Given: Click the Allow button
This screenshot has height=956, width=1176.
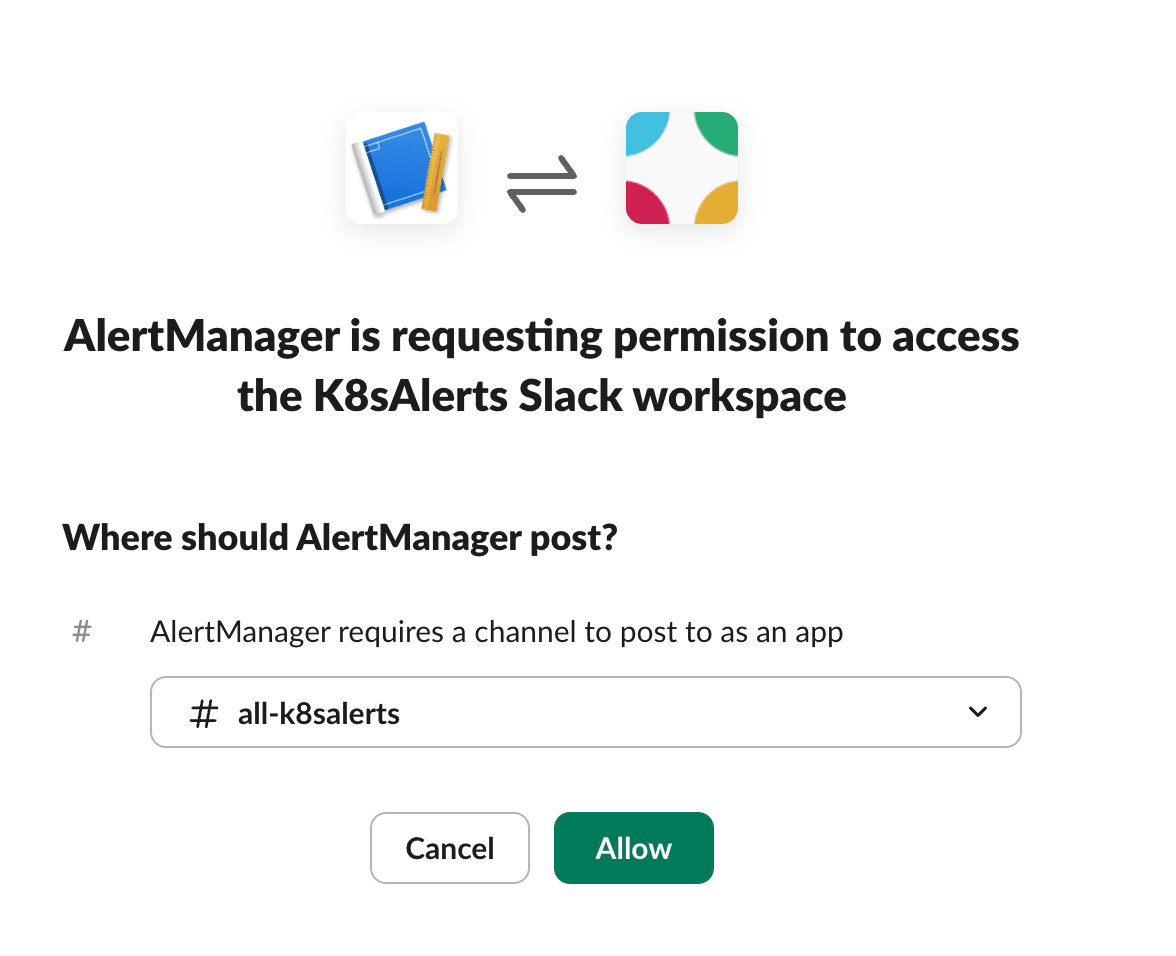Looking at the screenshot, I should pos(633,848).
